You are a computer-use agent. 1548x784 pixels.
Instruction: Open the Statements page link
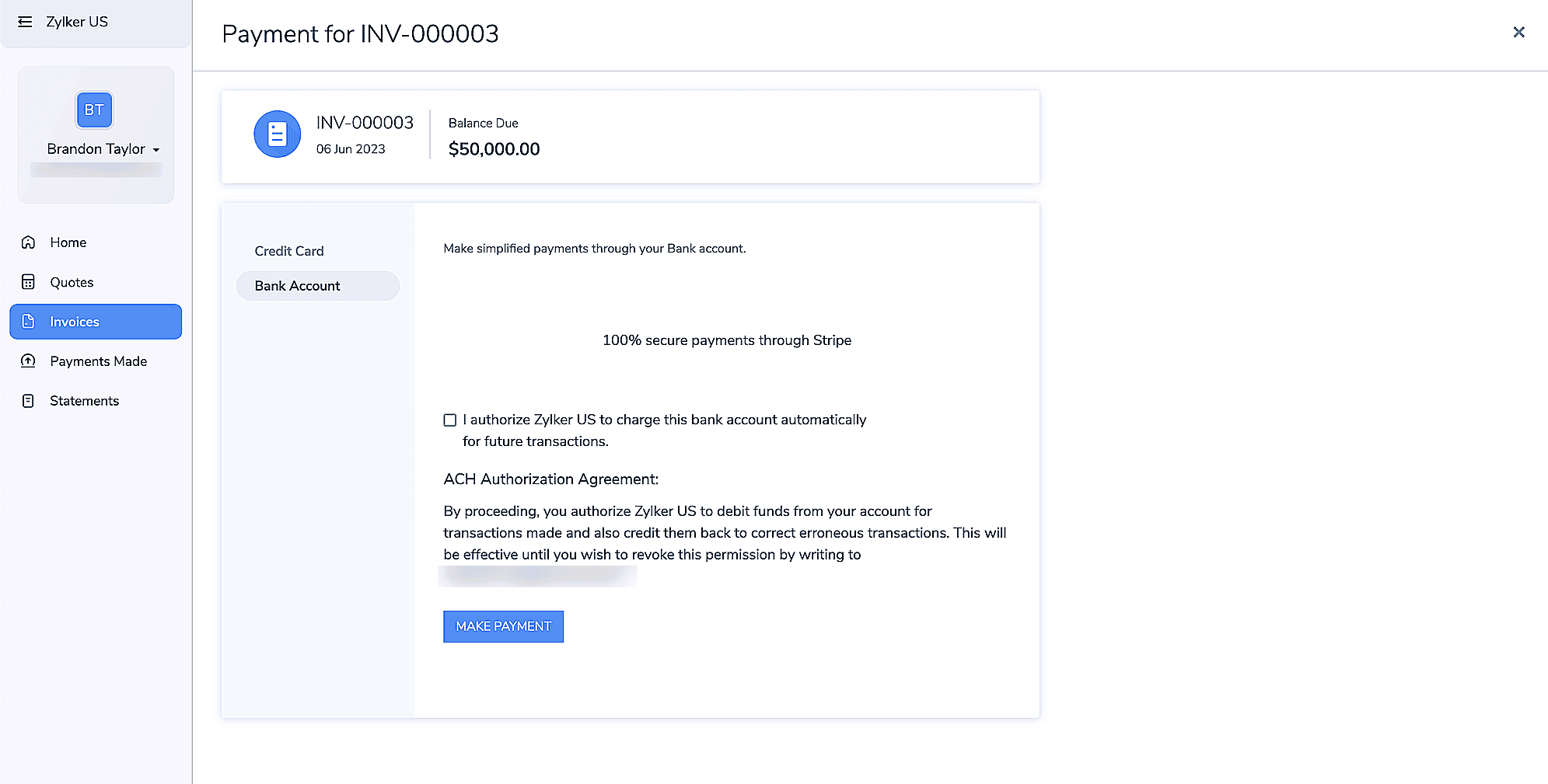coord(85,401)
